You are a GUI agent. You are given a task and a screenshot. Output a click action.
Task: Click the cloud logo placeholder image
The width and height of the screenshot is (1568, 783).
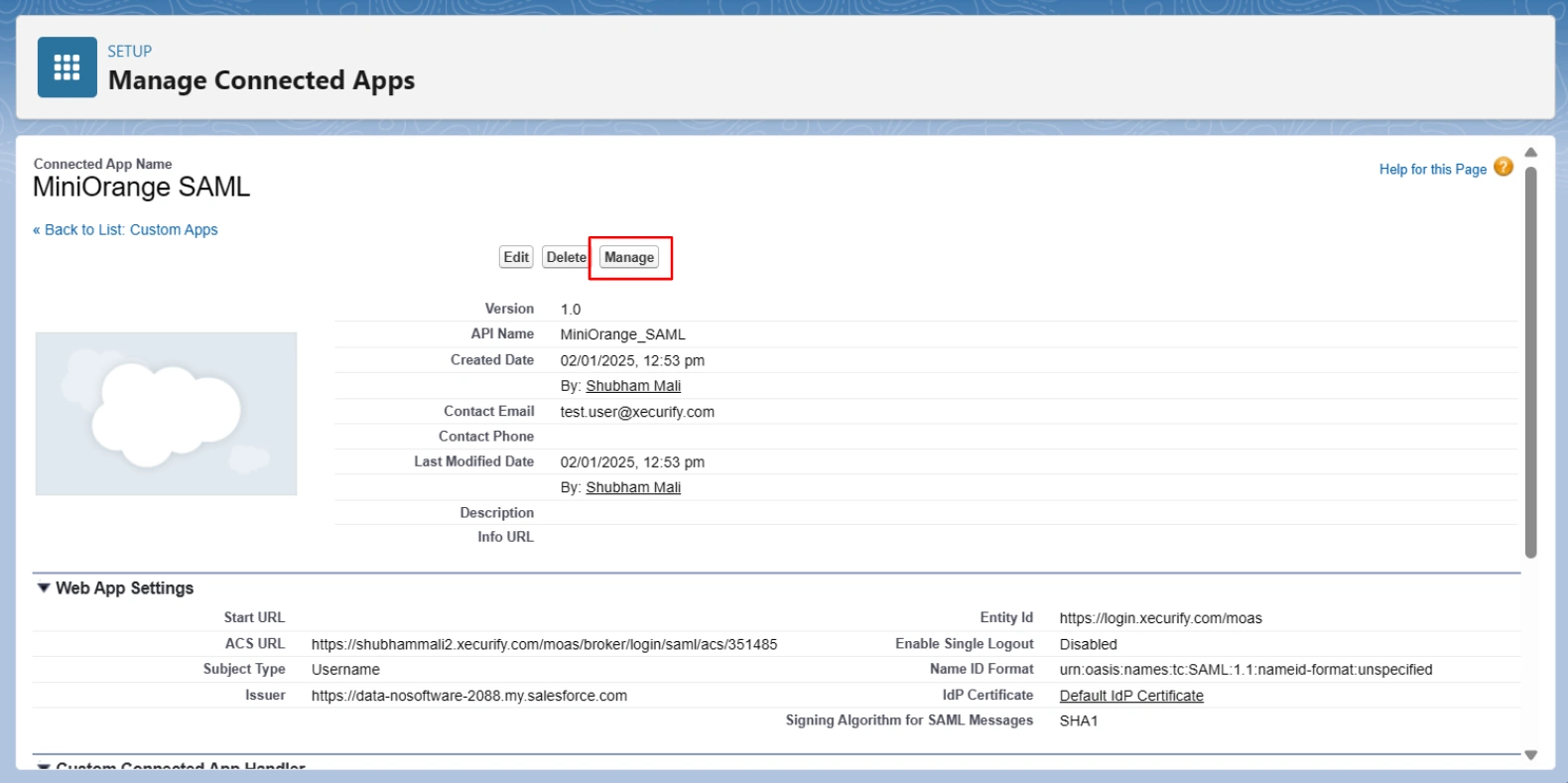coord(166,414)
